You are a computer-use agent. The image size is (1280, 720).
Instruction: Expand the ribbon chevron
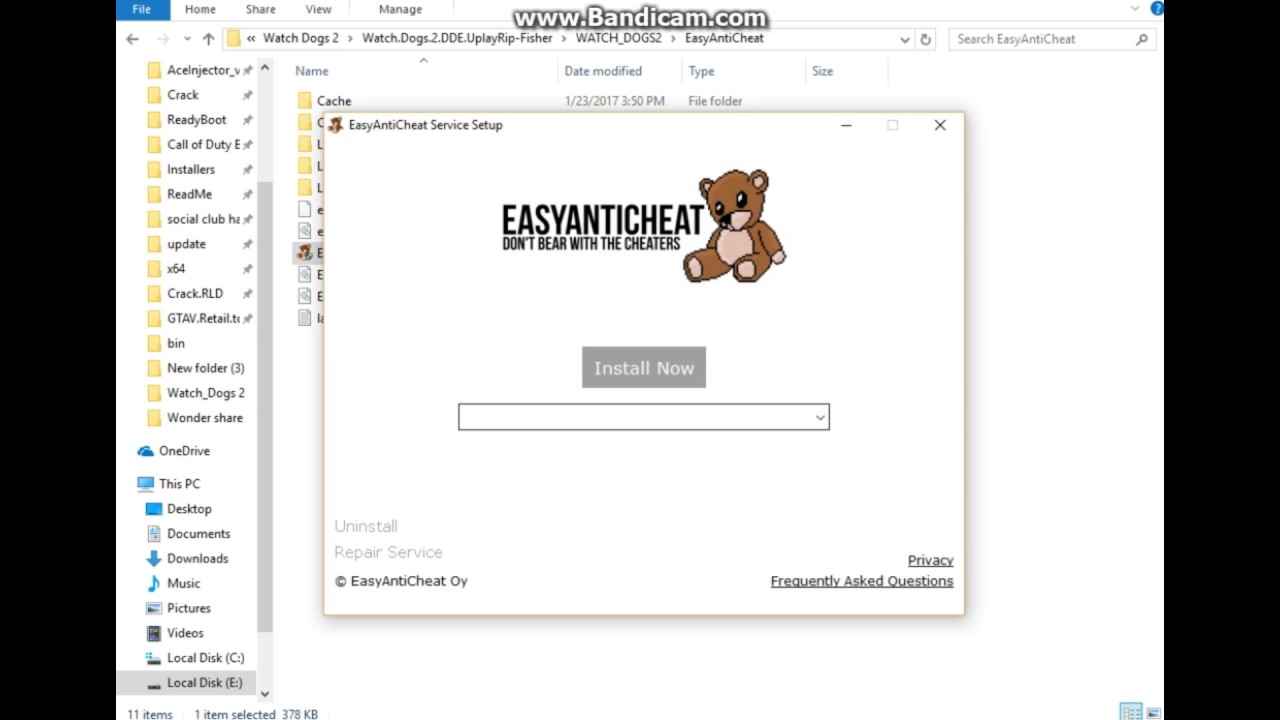[x=1135, y=9]
